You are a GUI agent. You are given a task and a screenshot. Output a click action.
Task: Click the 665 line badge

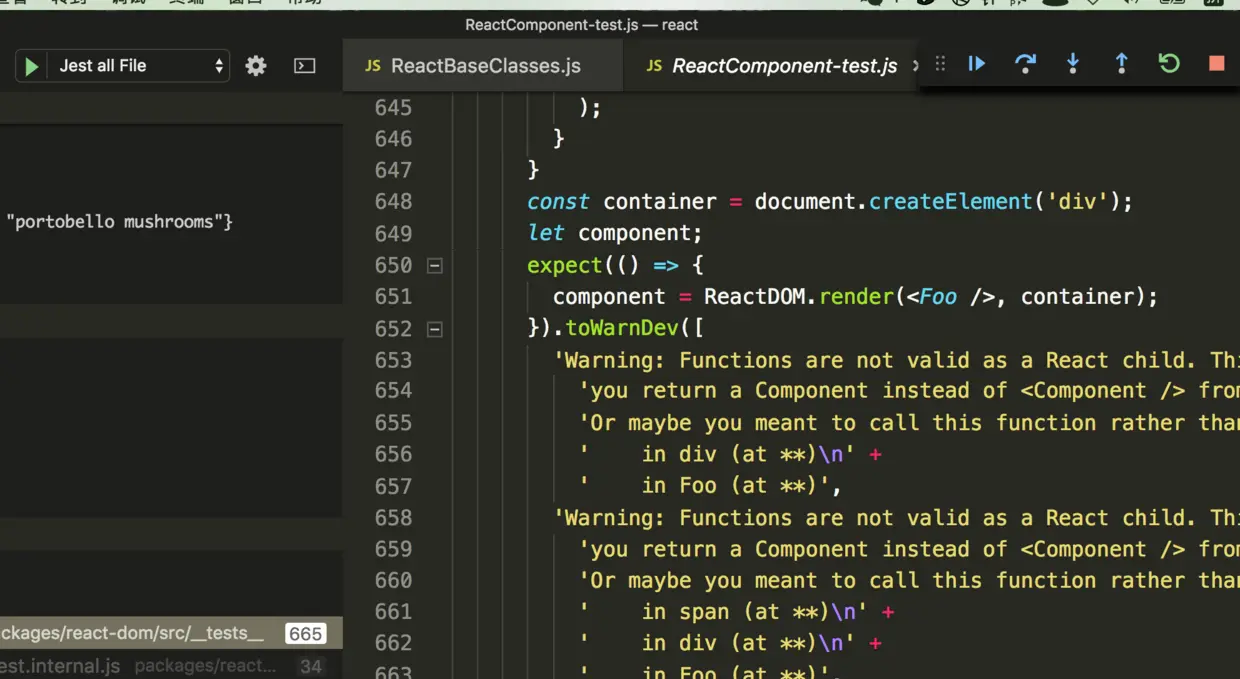[305, 634]
